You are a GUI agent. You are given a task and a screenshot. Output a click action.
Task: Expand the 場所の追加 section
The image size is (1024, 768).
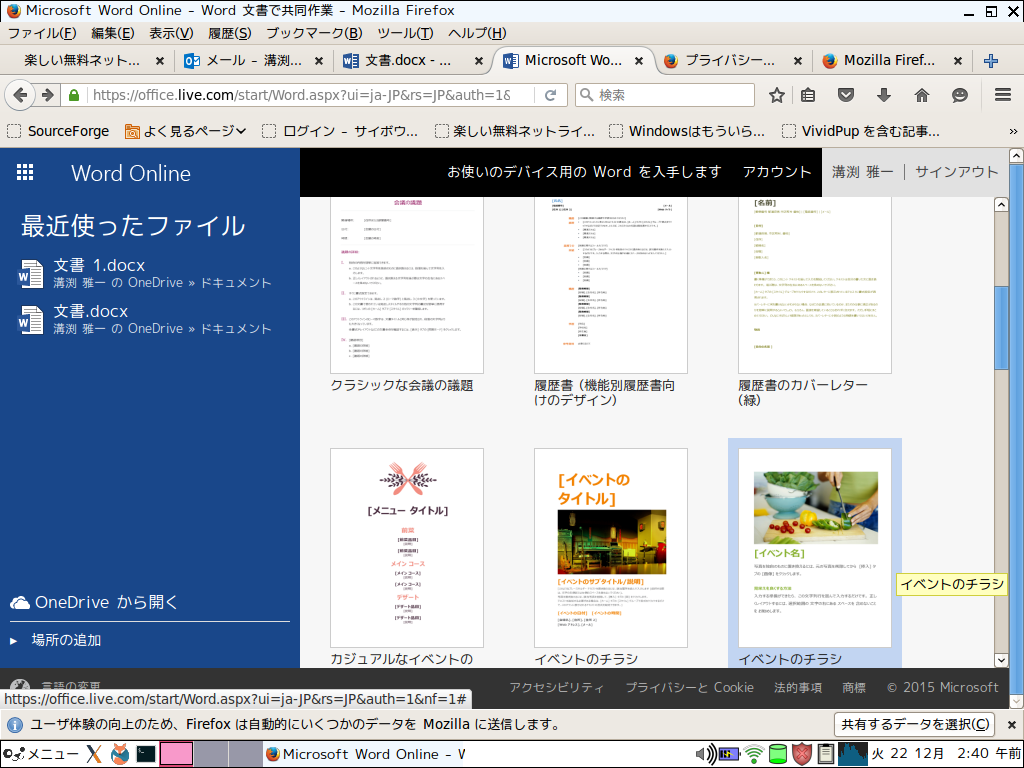[x=56, y=641]
